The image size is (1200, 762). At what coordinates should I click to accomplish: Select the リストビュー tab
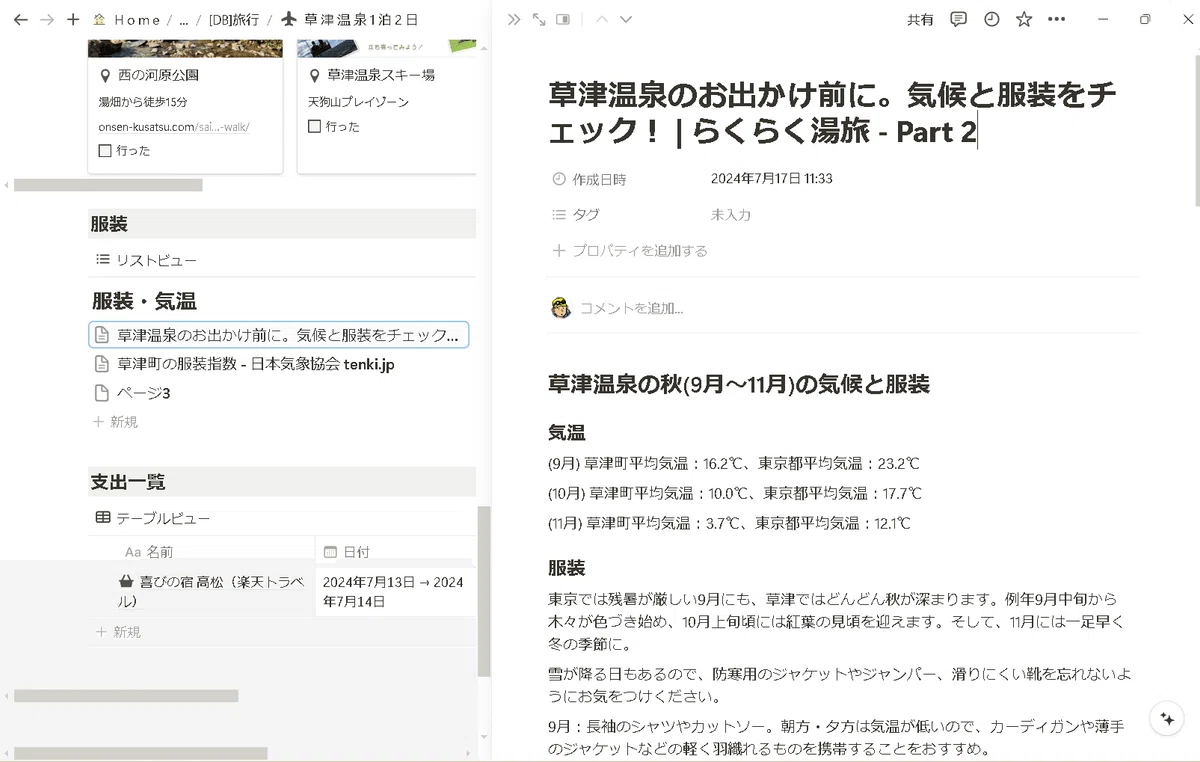(x=146, y=260)
